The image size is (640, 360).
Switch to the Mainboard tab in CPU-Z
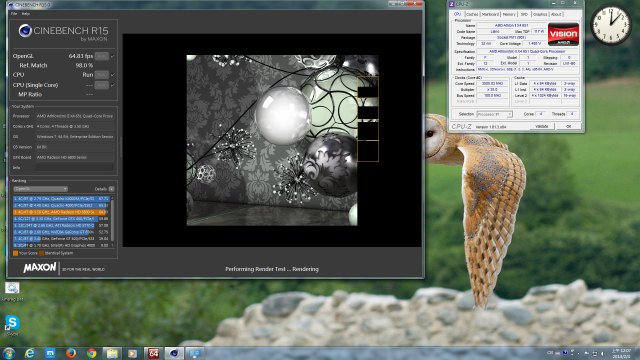coord(490,14)
